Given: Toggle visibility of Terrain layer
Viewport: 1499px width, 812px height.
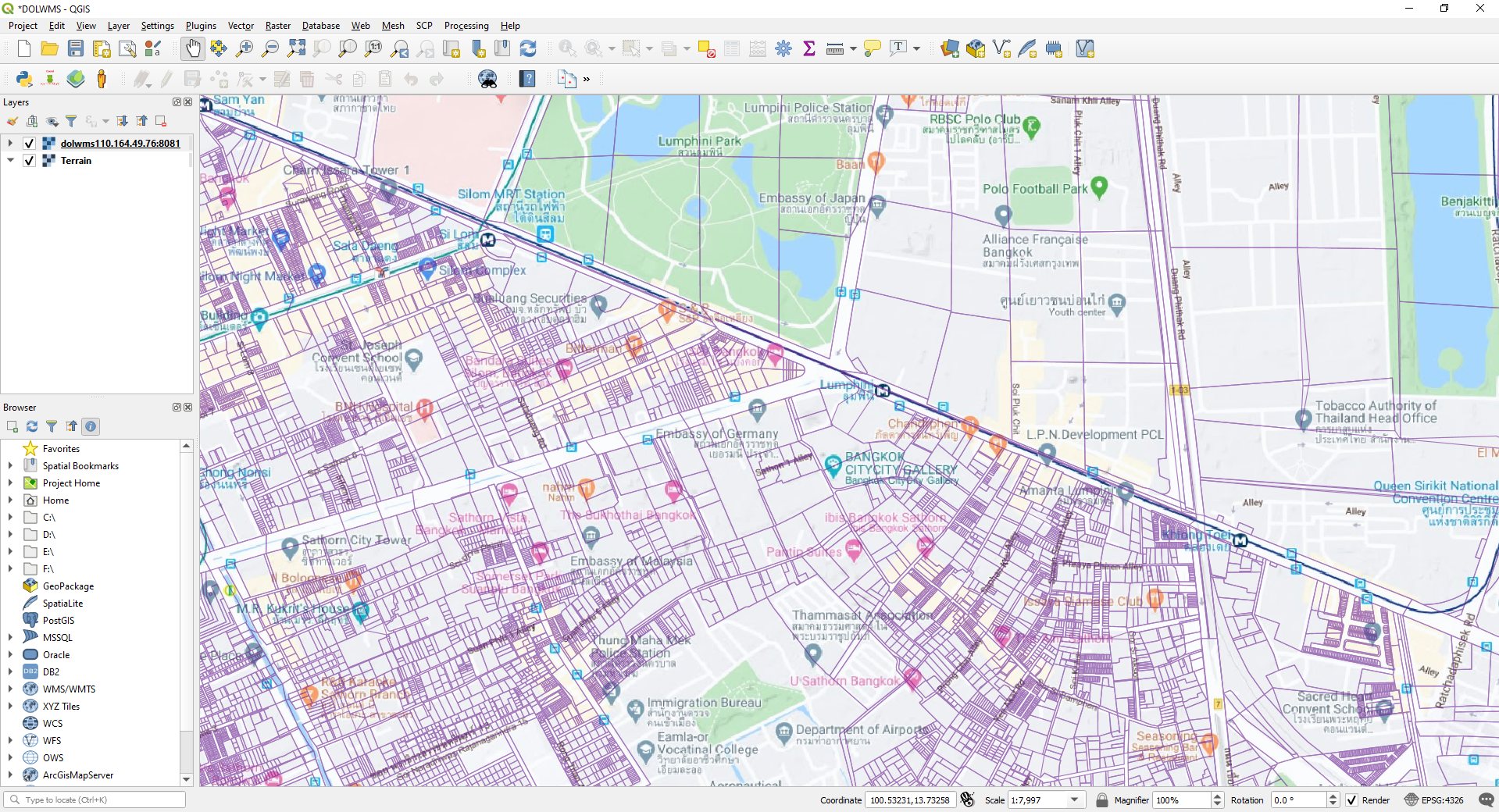Looking at the screenshot, I should point(29,161).
